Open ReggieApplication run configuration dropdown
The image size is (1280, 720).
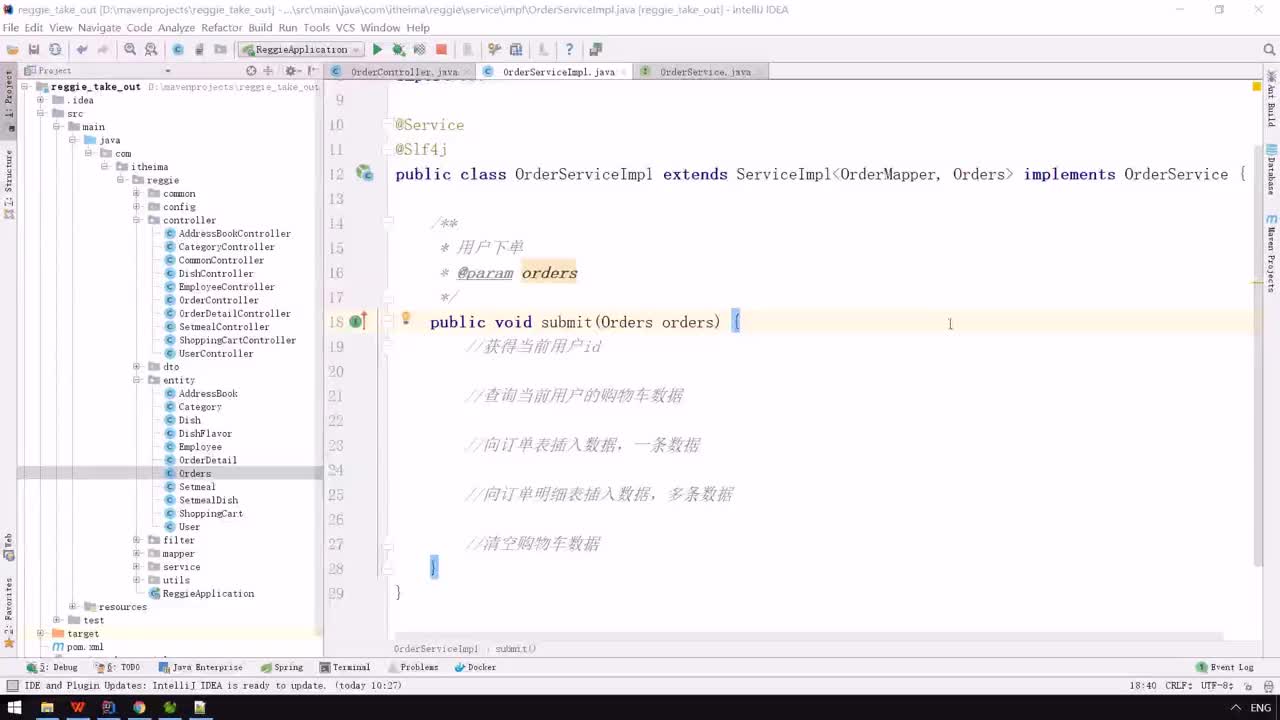tap(301, 49)
